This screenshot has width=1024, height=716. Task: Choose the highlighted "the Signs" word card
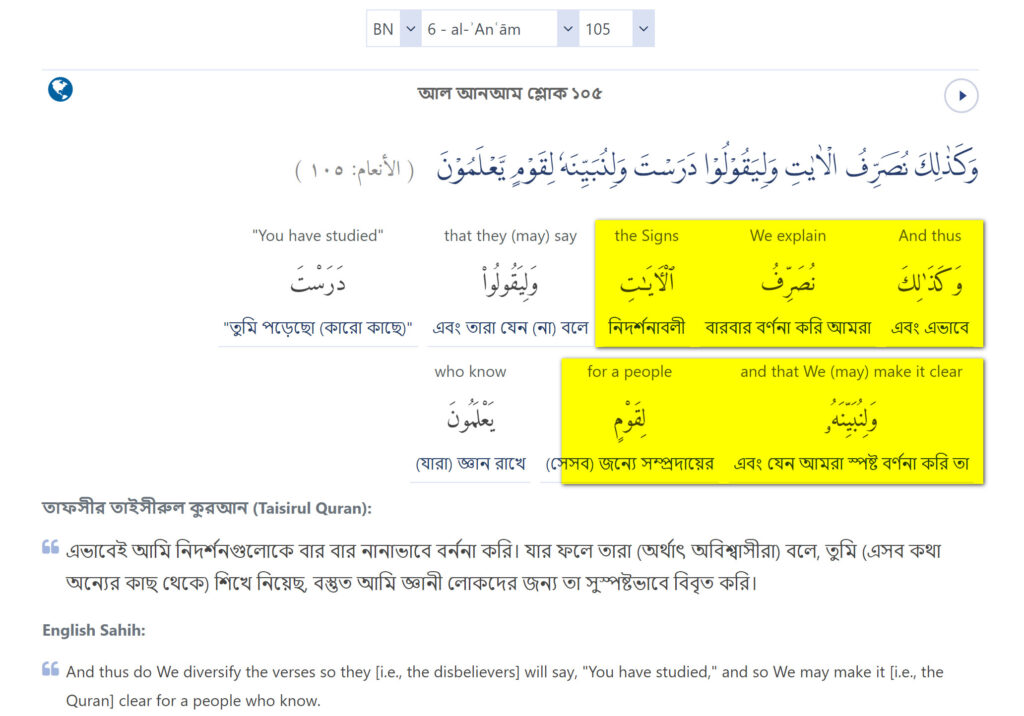pyautogui.click(x=646, y=283)
